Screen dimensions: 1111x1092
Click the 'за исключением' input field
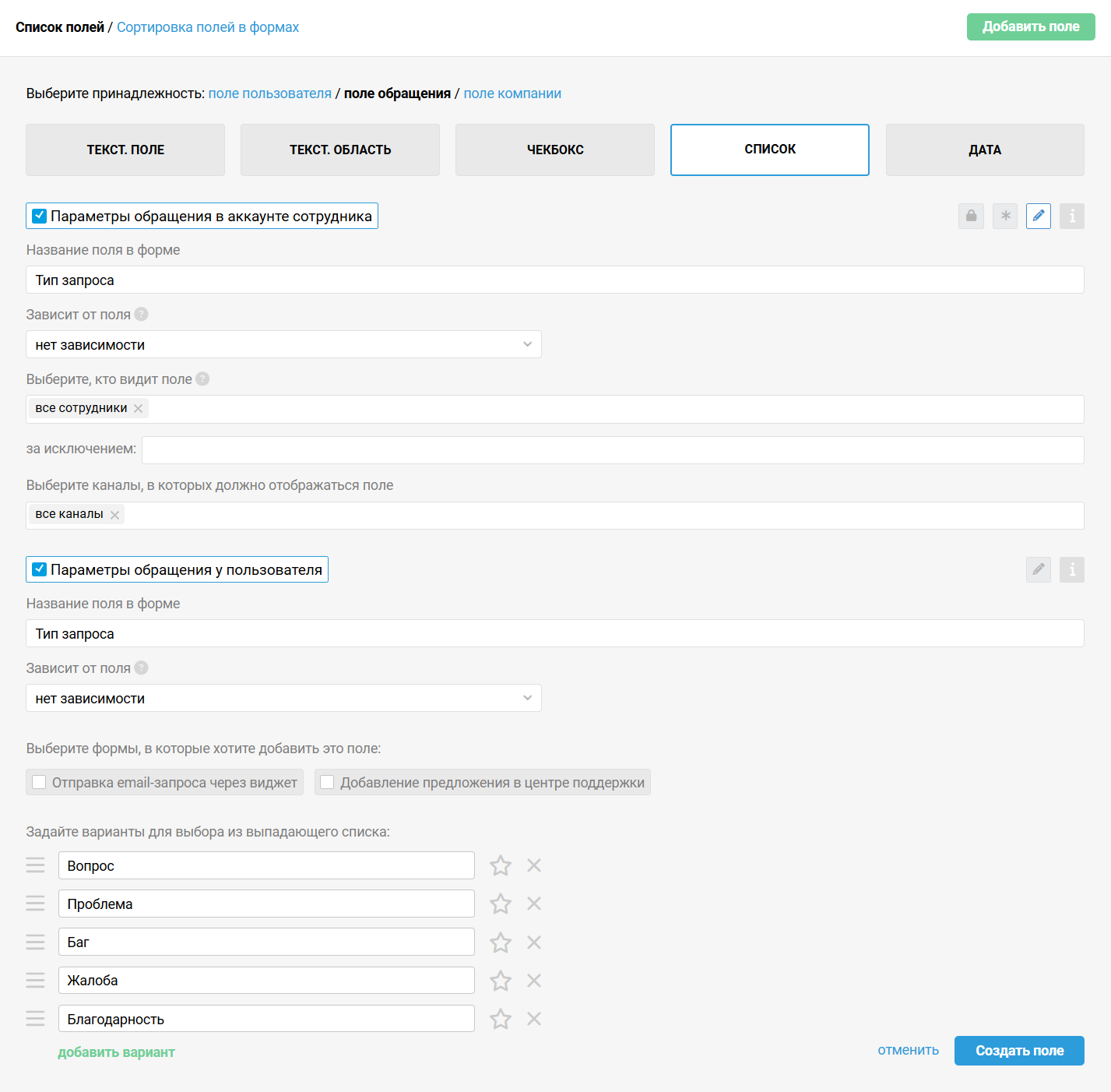613,450
